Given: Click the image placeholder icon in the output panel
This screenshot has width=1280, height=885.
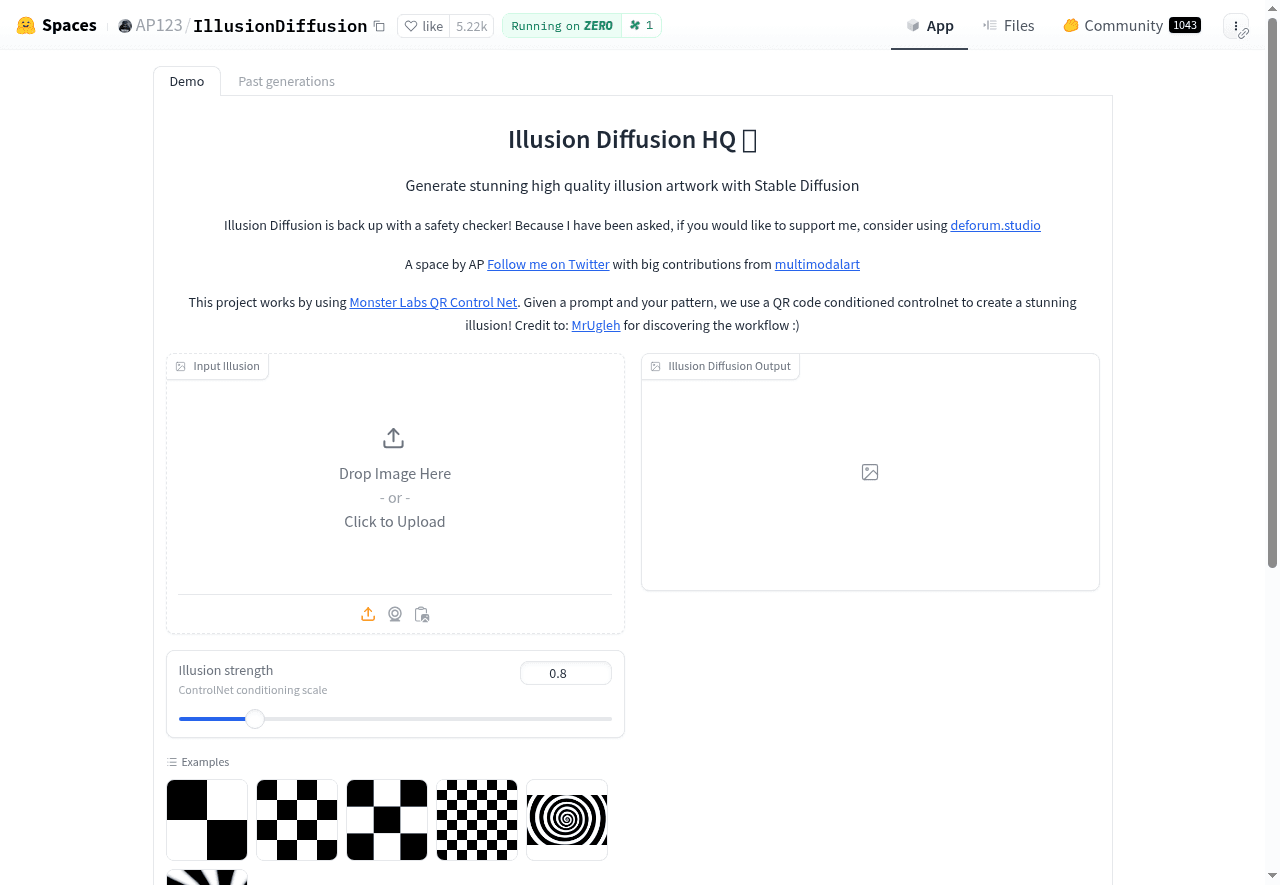Looking at the screenshot, I should [869, 471].
